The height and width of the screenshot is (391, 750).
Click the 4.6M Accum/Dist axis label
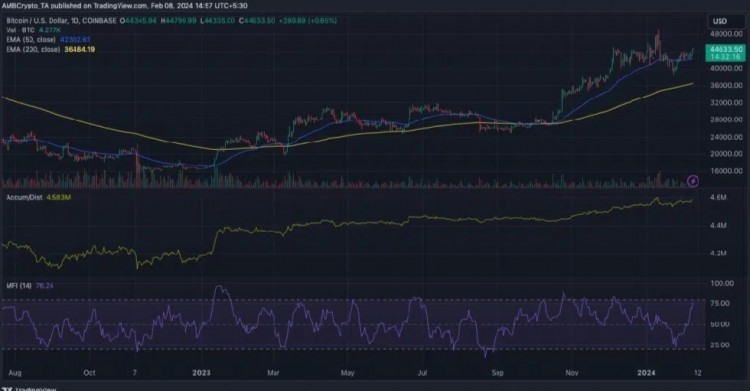(718, 197)
